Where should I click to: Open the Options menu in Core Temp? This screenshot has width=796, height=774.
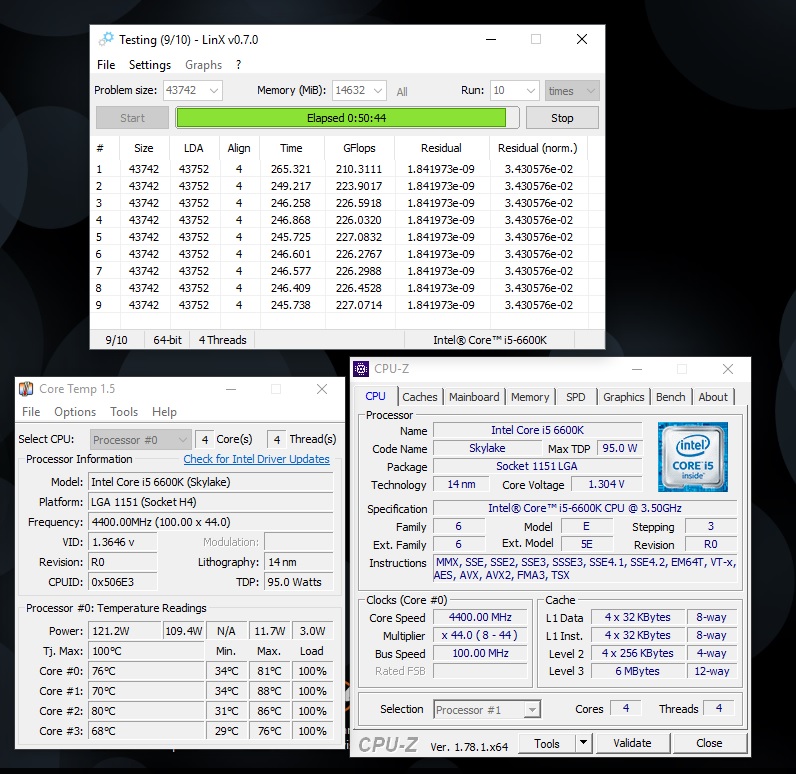click(x=75, y=412)
